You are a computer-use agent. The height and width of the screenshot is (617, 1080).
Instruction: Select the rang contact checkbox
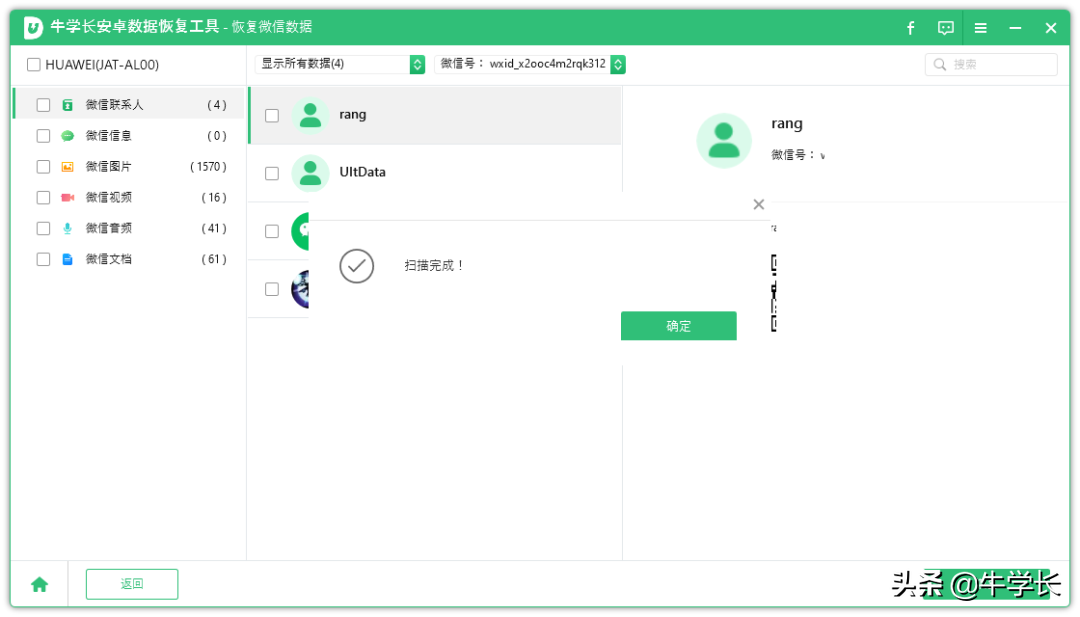pos(272,116)
